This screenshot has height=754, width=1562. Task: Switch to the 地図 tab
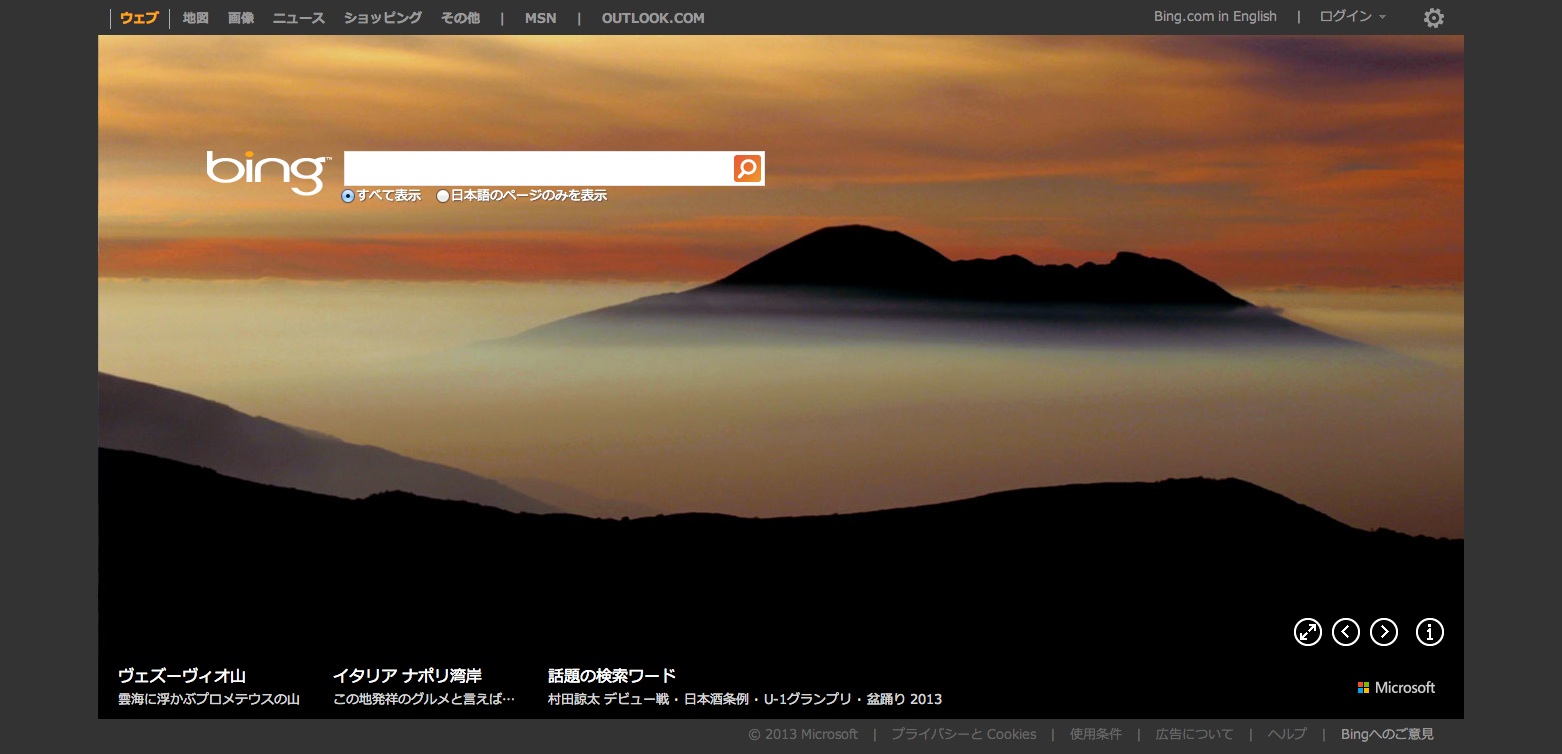(x=195, y=18)
